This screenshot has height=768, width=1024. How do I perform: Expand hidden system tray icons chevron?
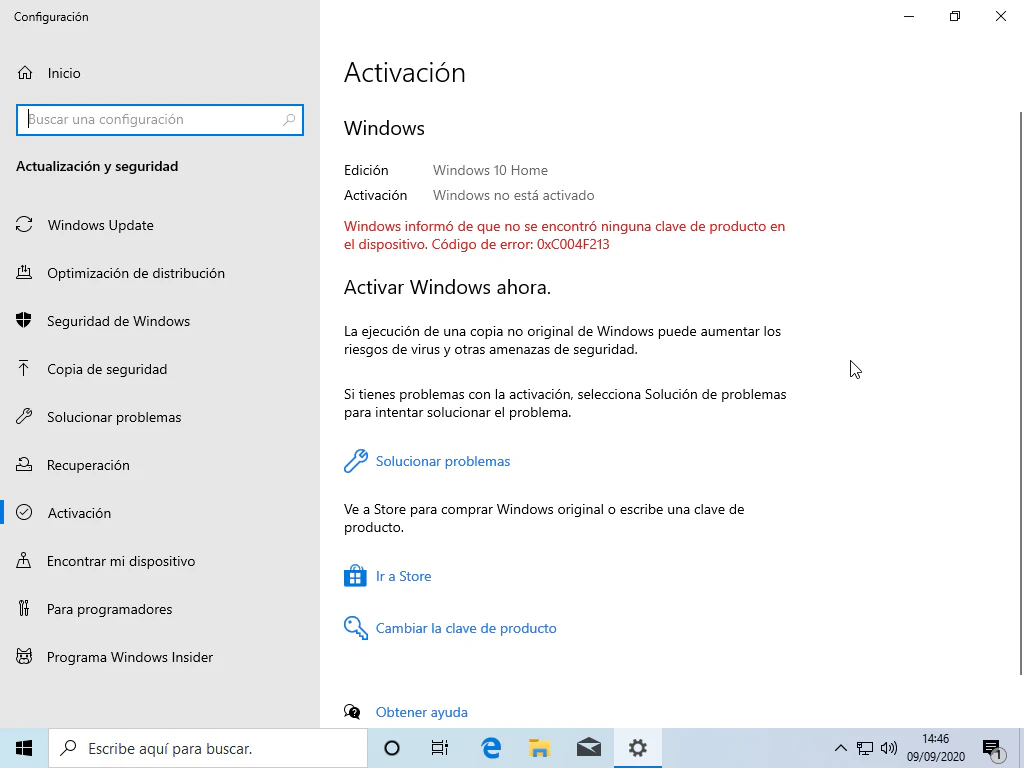[x=841, y=748]
